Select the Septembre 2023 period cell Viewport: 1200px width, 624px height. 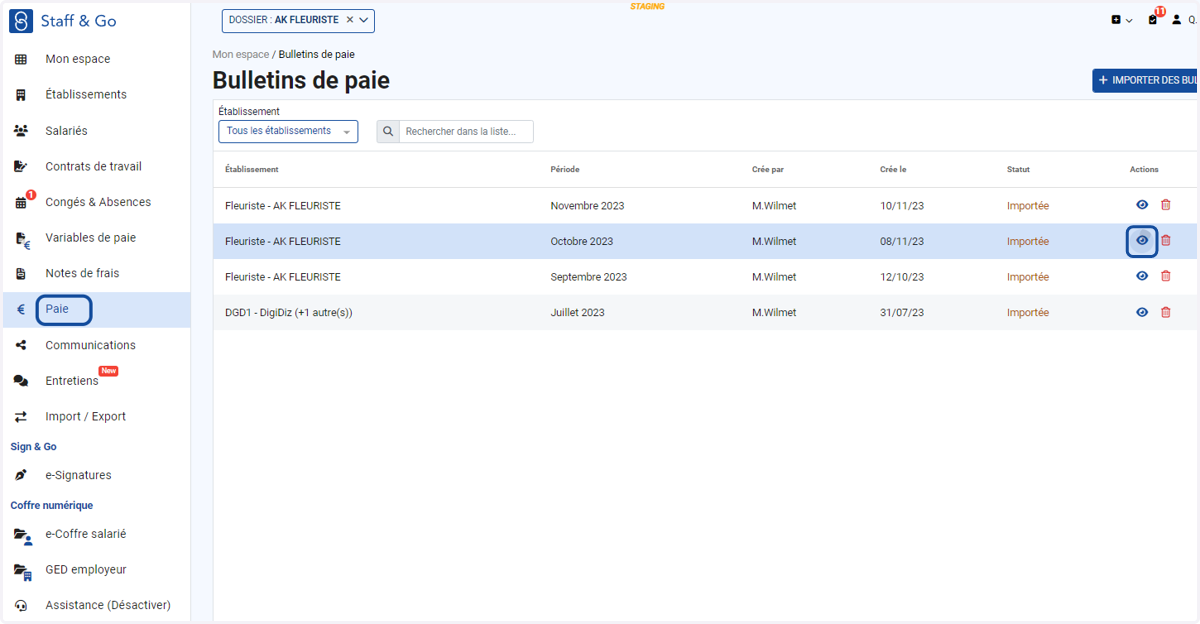click(588, 277)
